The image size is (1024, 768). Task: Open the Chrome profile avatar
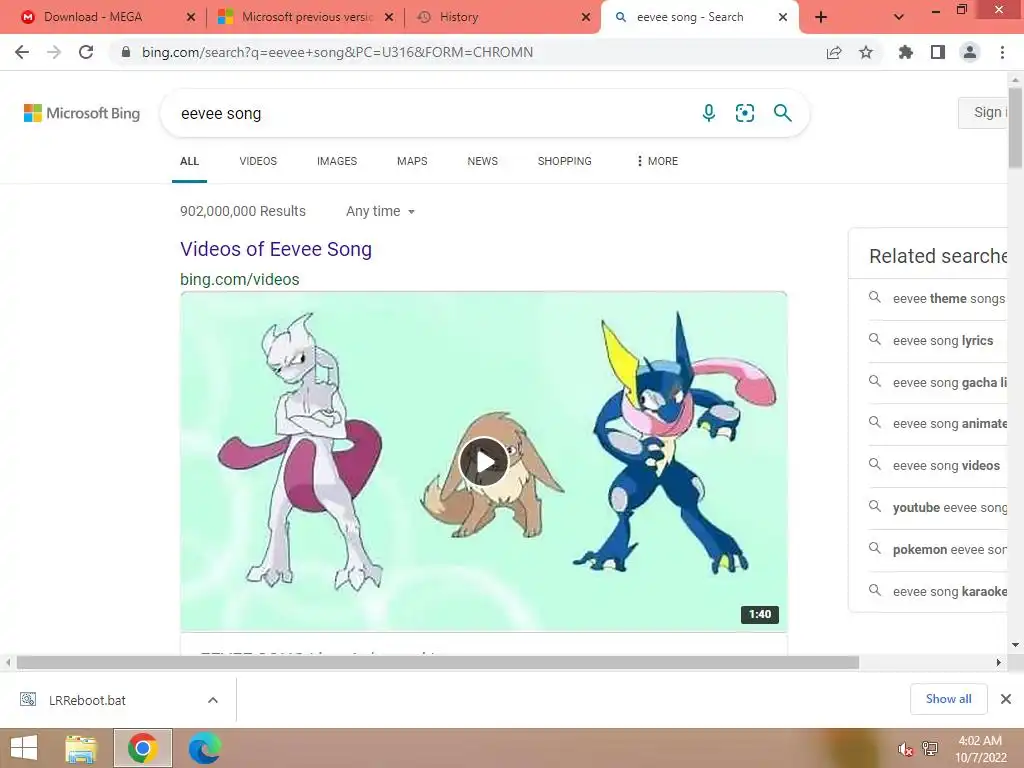pyautogui.click(x=970, y=52)
